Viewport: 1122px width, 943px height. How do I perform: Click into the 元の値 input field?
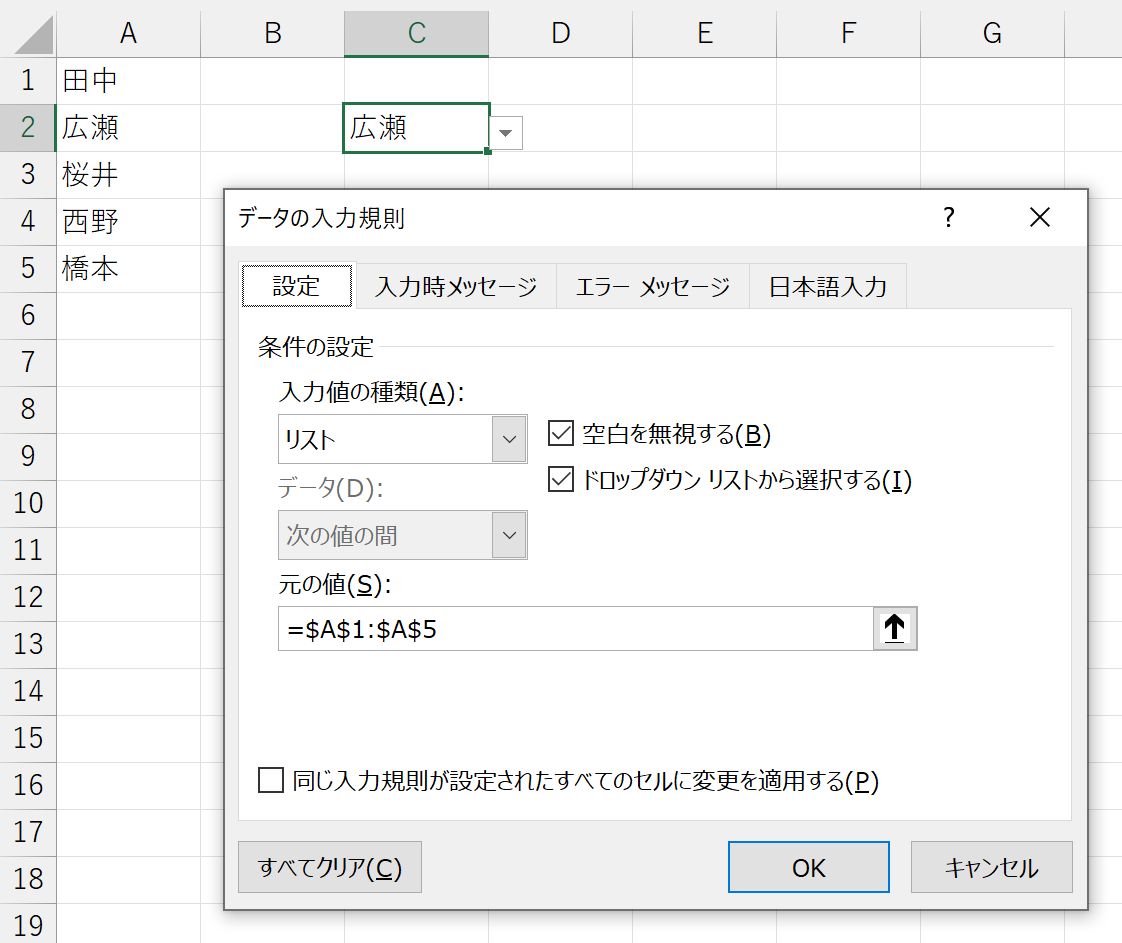(x=575, y=629)
